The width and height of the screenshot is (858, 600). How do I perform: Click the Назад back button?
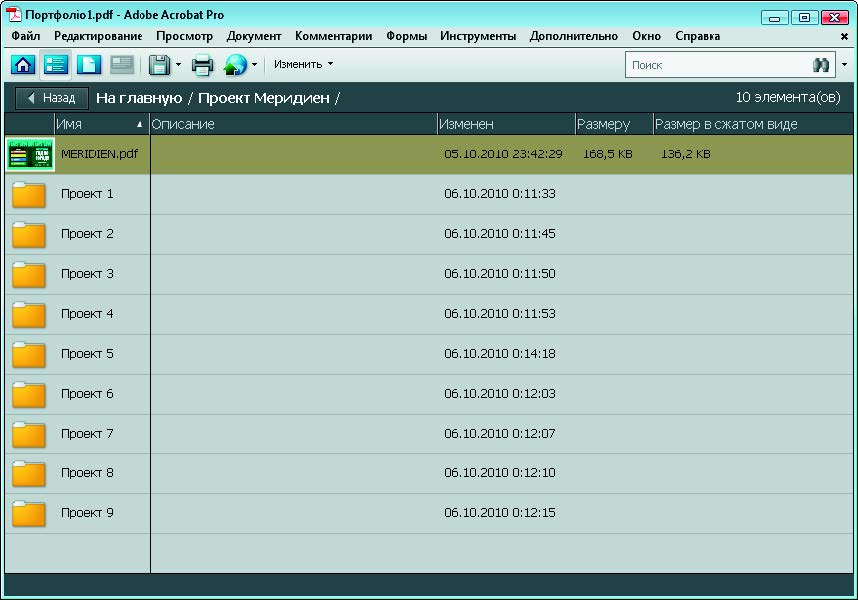[x=52, y=98]
